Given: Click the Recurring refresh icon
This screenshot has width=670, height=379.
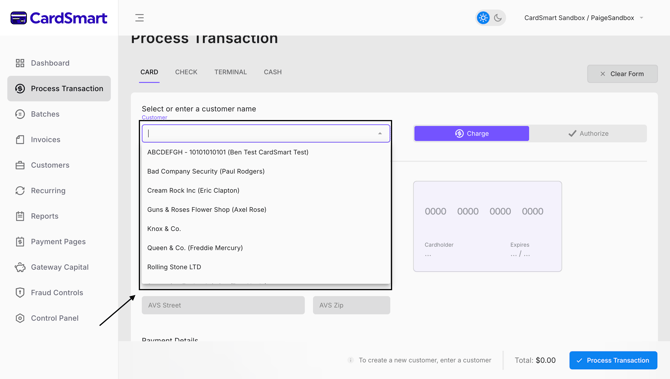Looking at the screenshot, I should coord(20,191).
